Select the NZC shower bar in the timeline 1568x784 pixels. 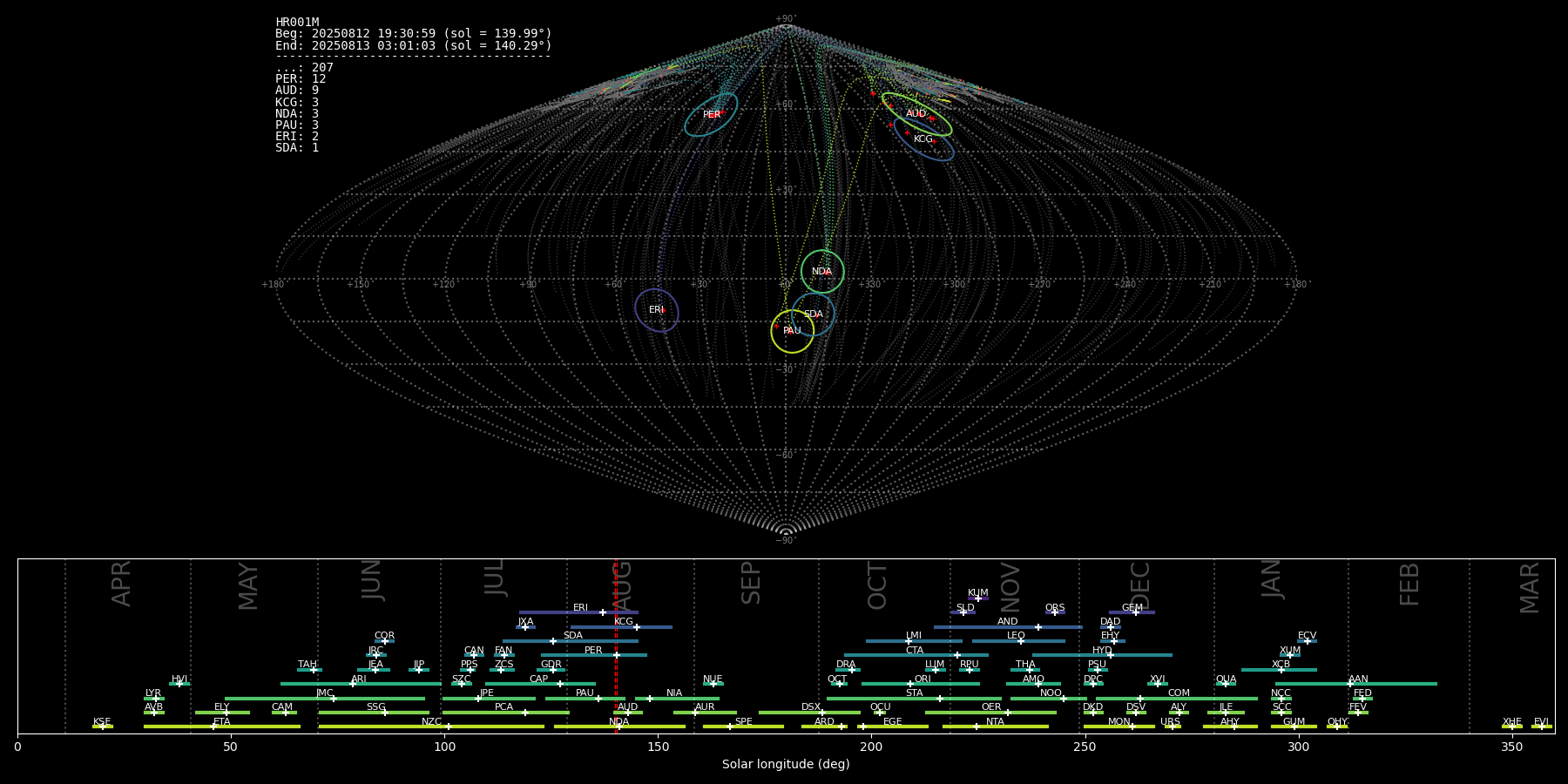click(431, 727)
